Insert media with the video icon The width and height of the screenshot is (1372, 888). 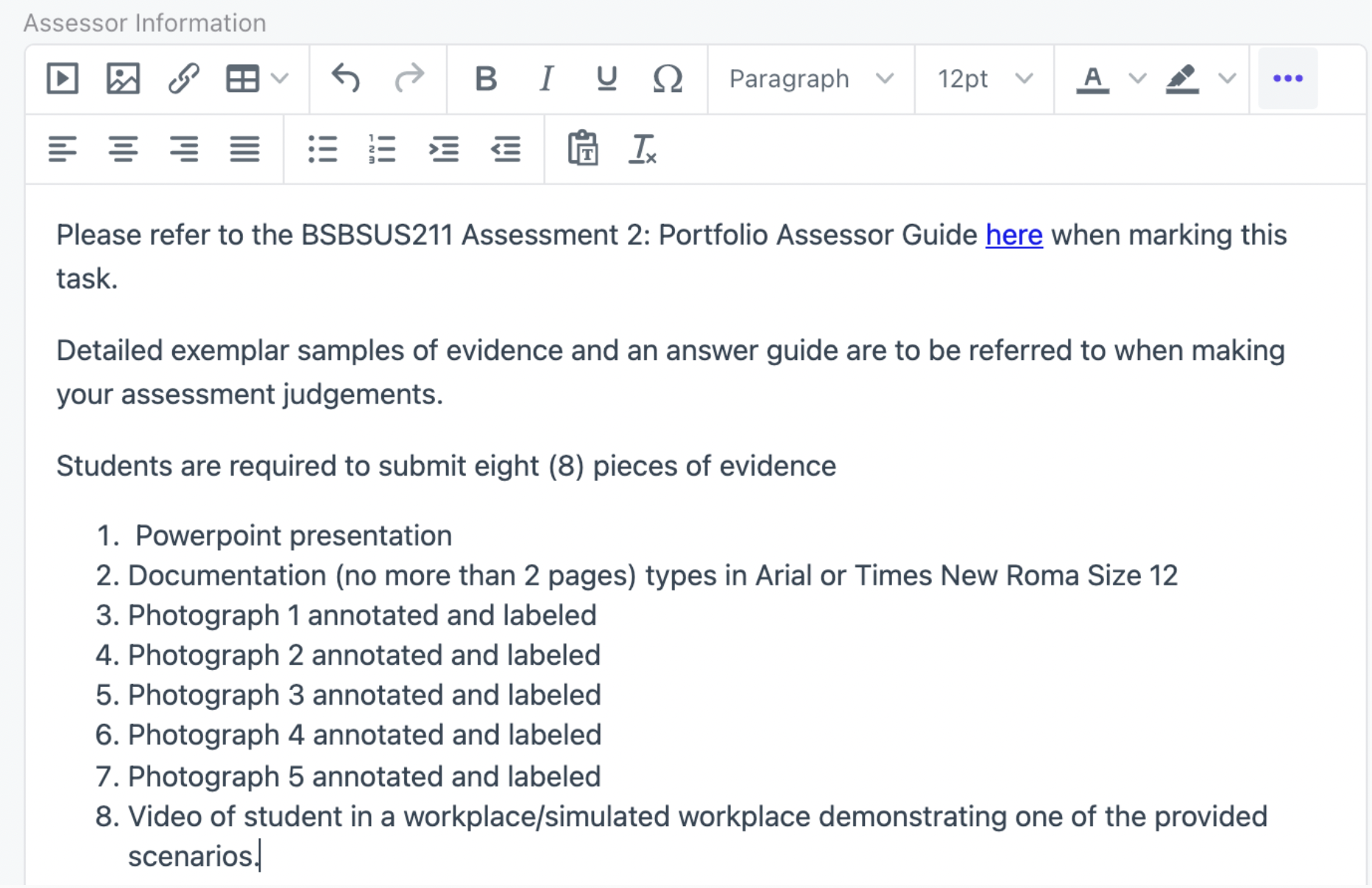63,79
